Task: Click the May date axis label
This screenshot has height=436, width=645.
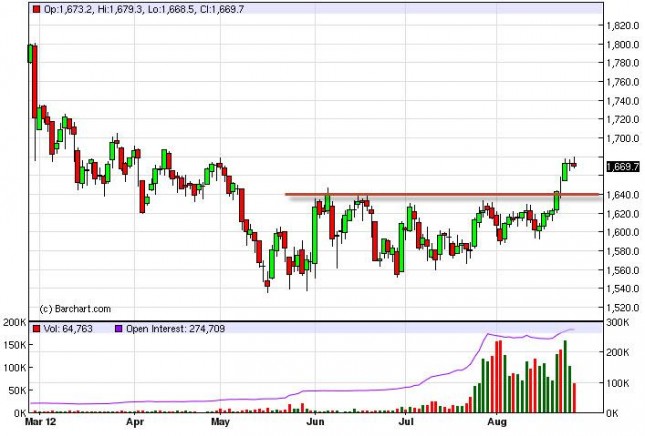Action: [220, 422]
